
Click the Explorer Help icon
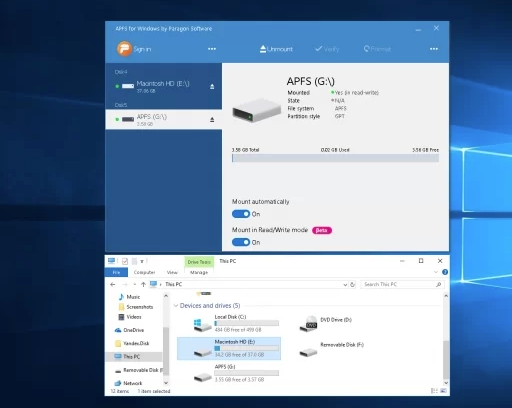coord(445,272)
